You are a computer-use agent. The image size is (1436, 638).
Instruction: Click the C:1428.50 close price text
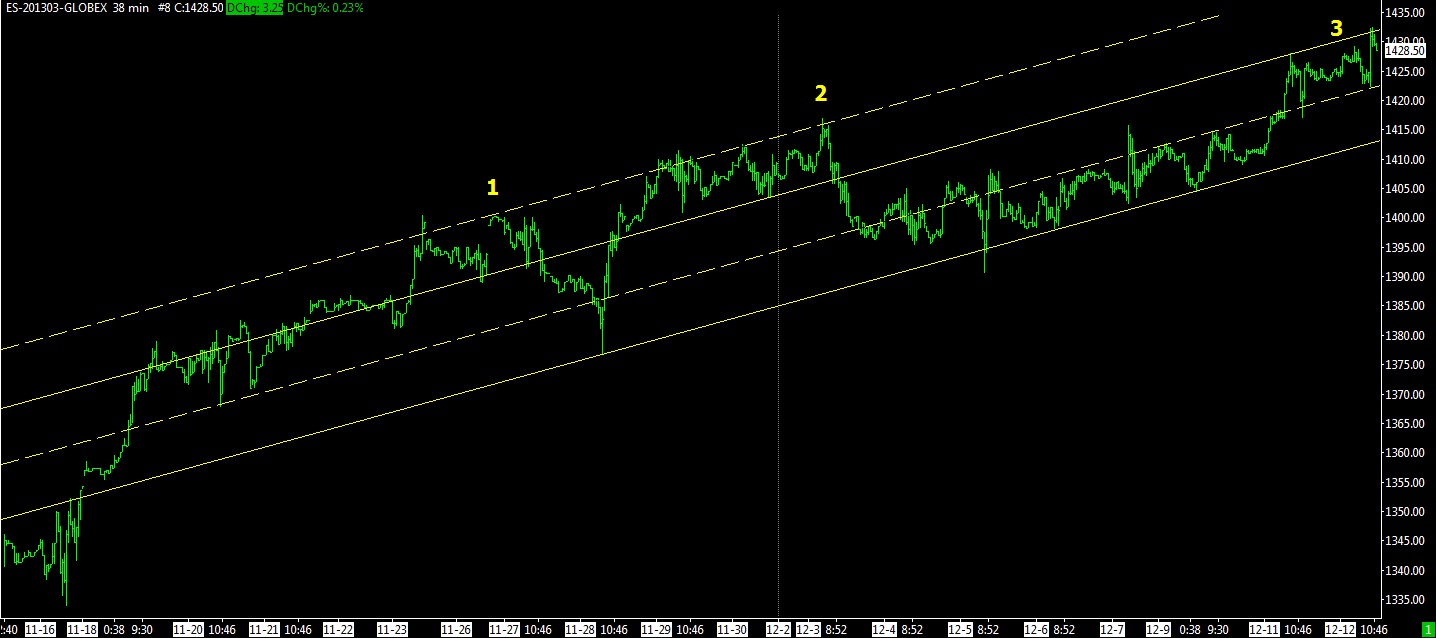coord(199,8)
